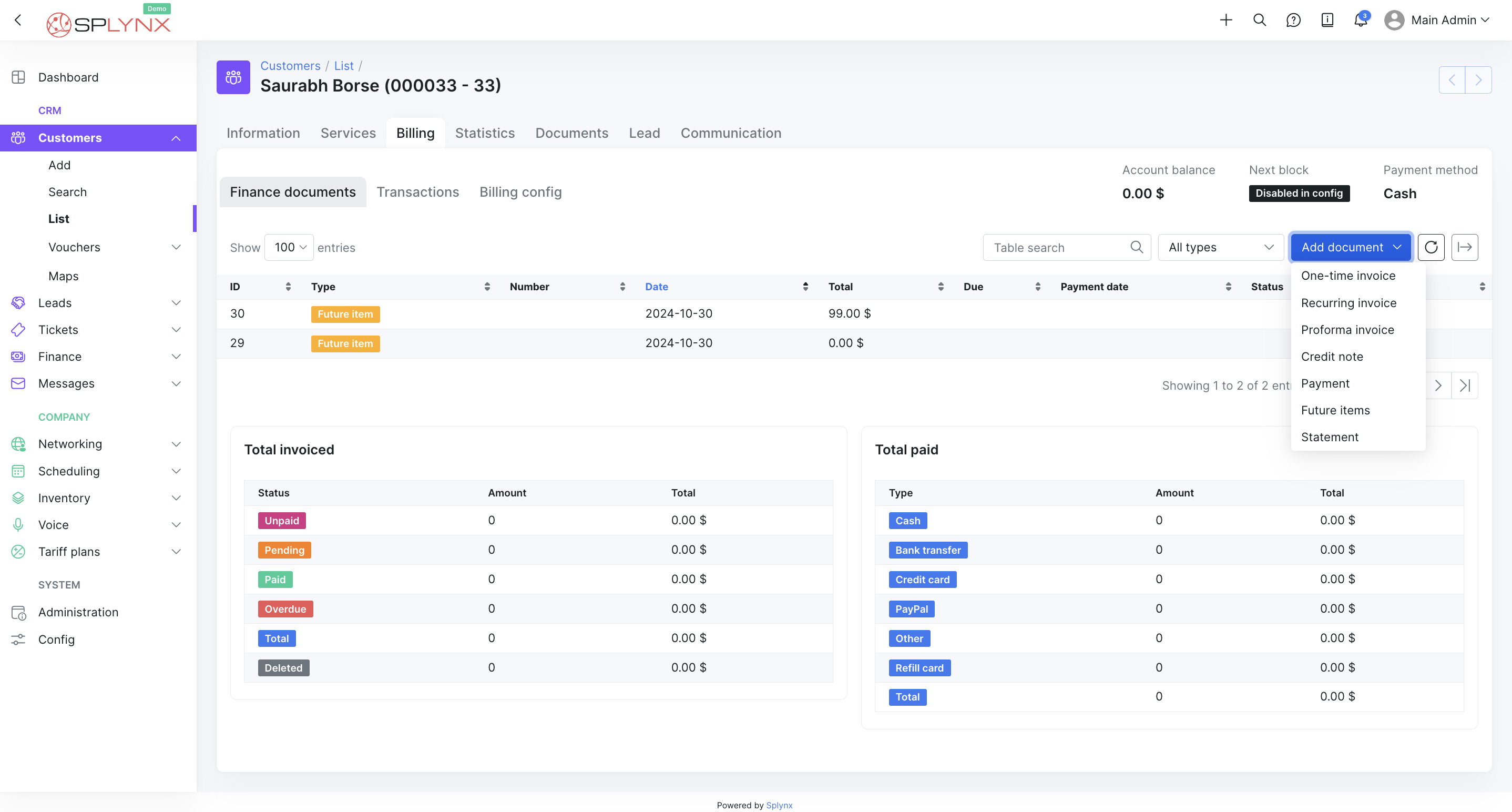Click the export table icon button
This screenshot has height=812, width=1512.
pyautogui.click(x=1465, y=247)
